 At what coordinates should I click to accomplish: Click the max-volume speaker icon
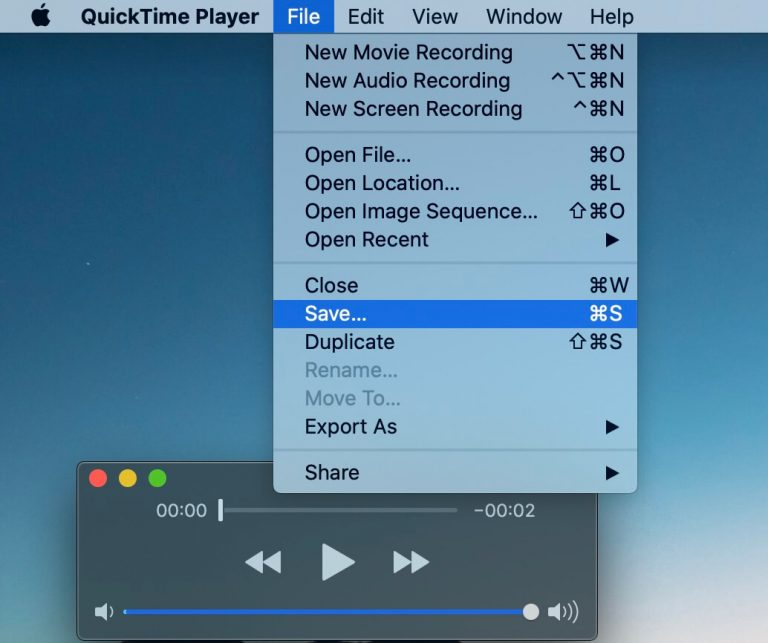point(563,612)
